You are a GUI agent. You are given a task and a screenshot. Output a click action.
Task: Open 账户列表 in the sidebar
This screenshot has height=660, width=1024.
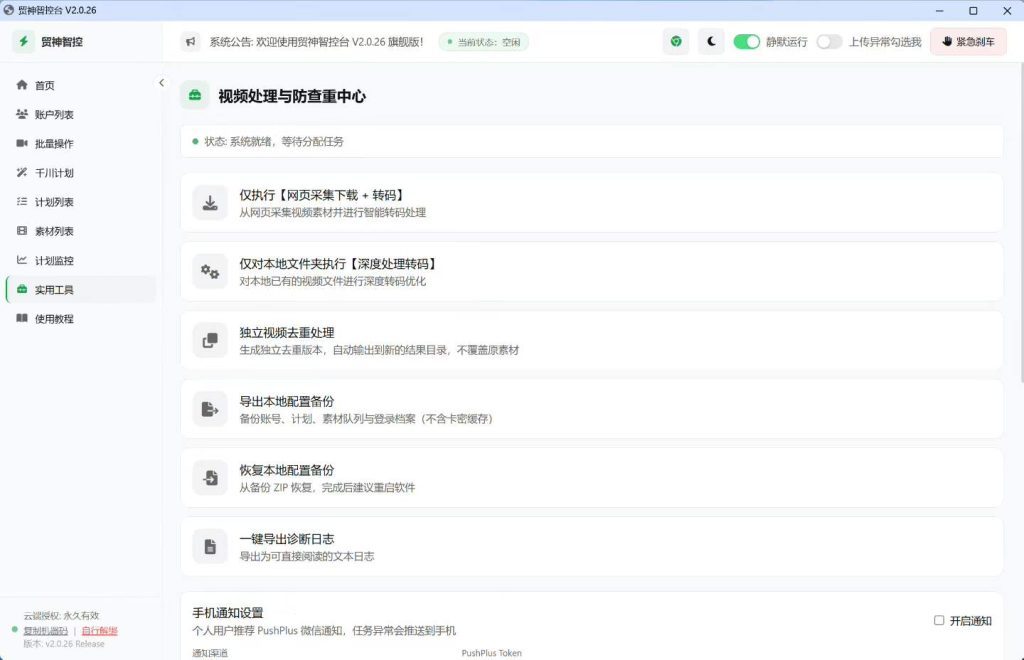click(x=81, y=114)
